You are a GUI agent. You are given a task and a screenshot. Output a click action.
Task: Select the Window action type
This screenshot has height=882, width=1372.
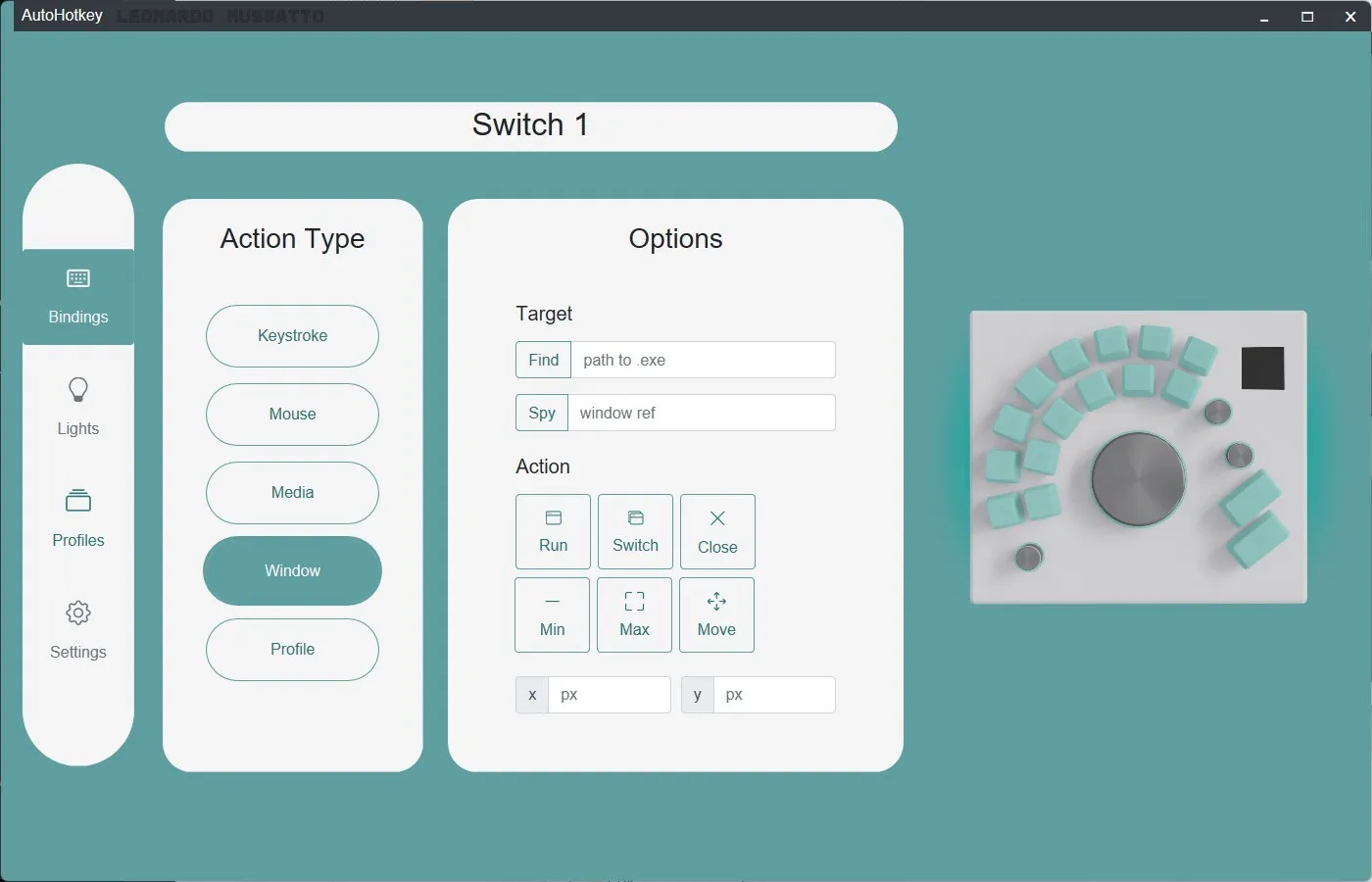(291, 570)
